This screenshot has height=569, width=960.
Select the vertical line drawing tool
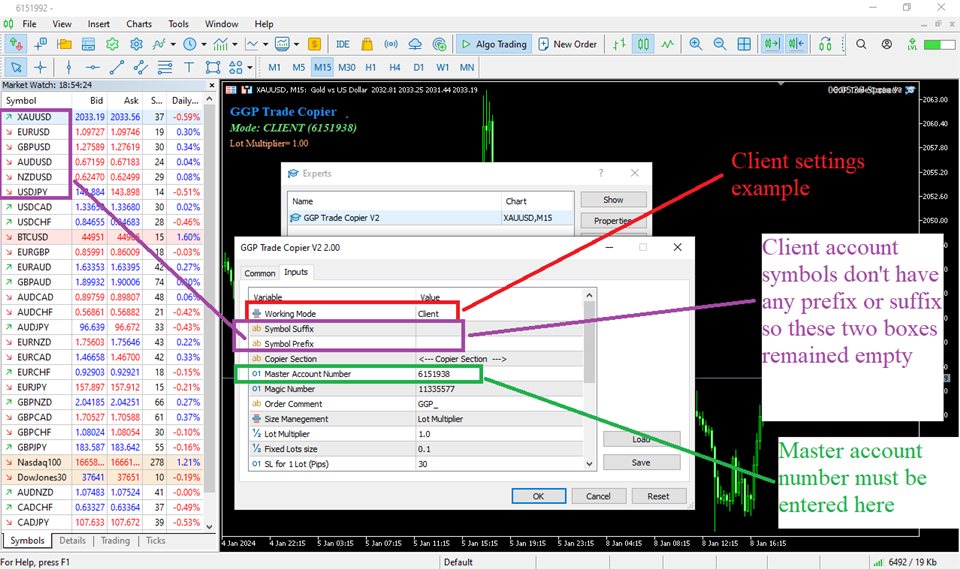[x=69, y=67]
